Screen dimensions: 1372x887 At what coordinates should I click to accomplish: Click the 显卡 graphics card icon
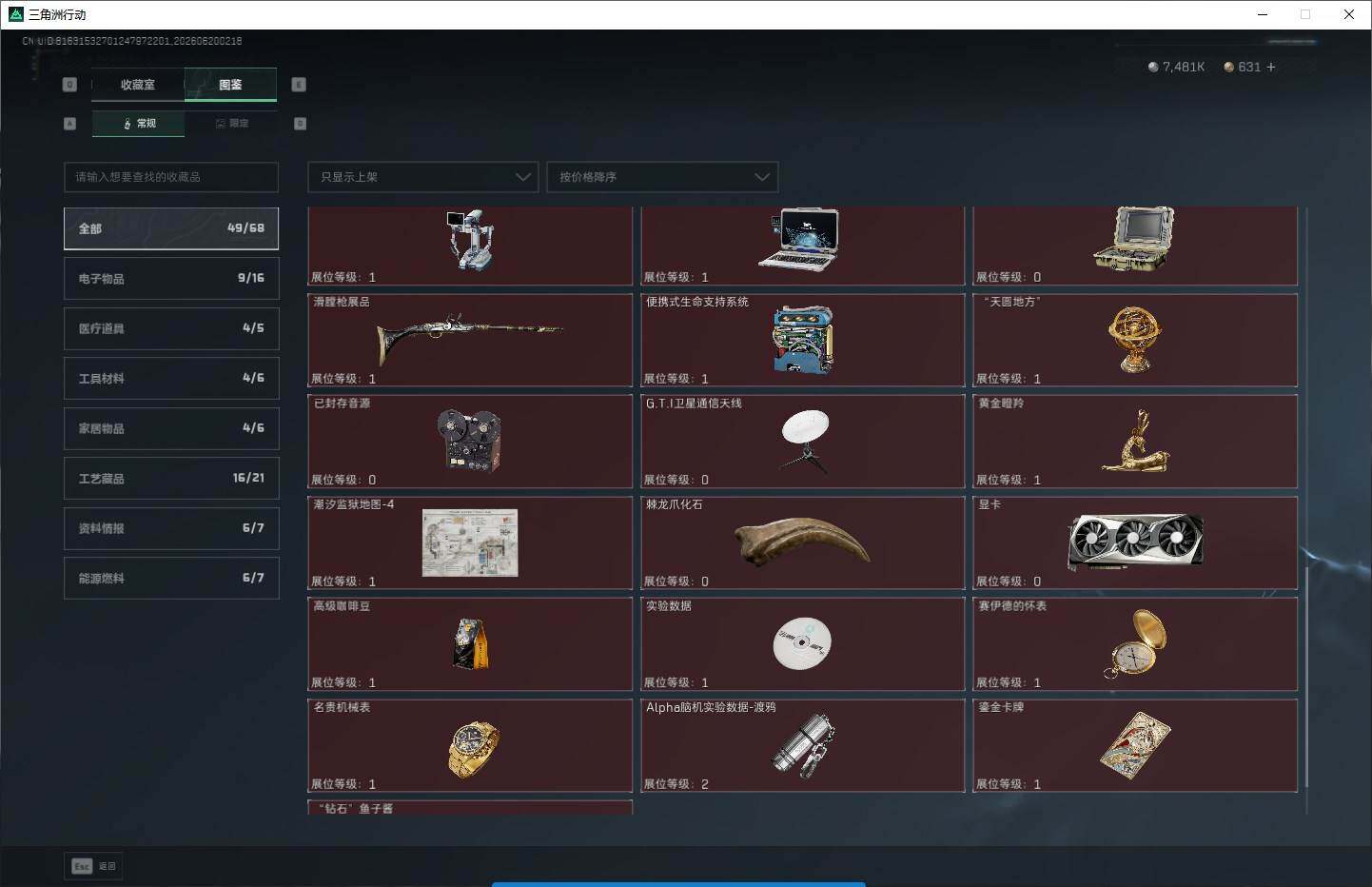click(1135, 542)
